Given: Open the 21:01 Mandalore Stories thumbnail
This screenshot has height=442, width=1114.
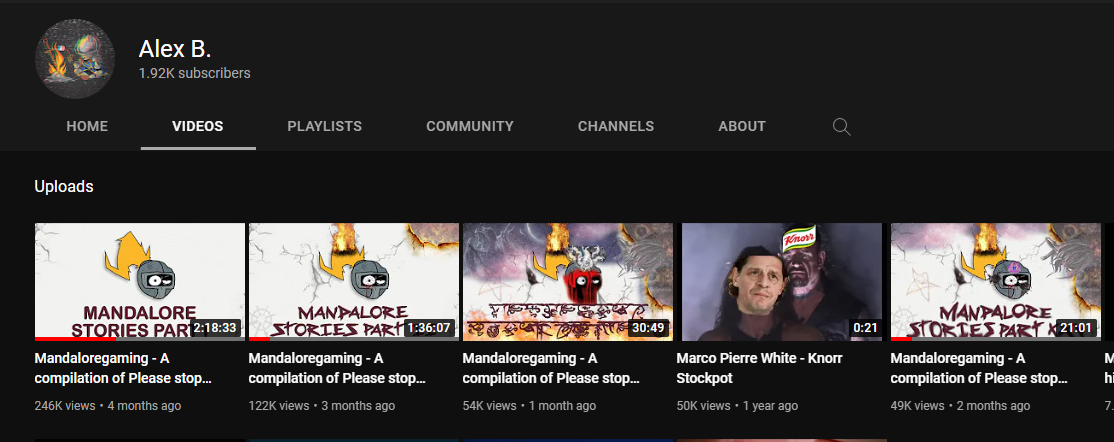Looking at the screenshot, I should pos(995,282).
